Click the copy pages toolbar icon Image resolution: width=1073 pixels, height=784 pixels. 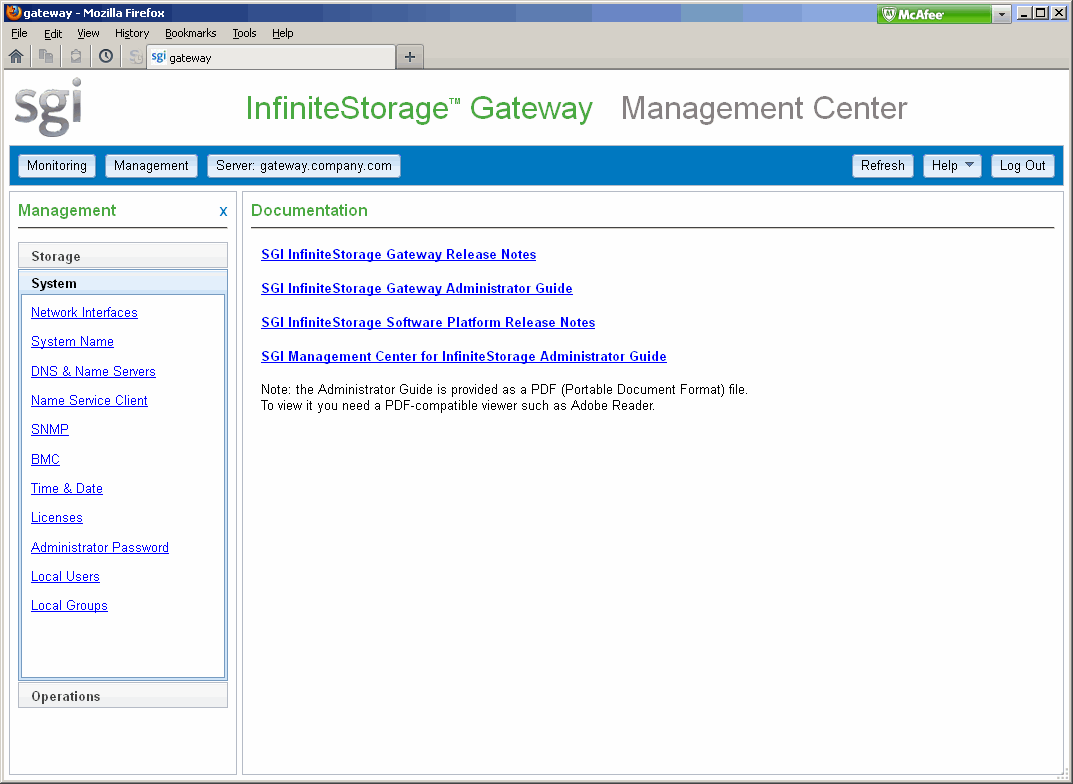coord(46,56)
